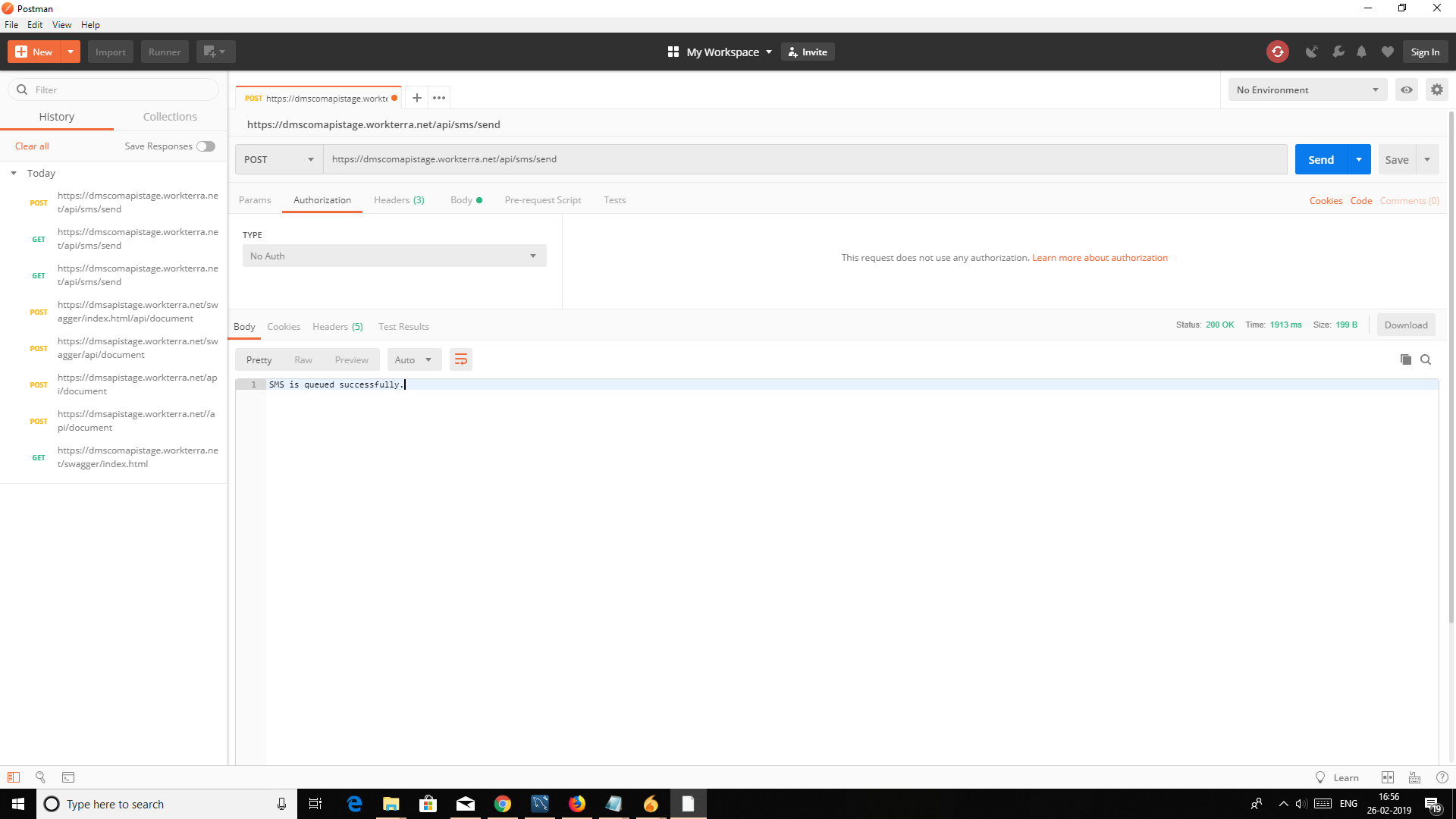Screen dimensions: 1456x819
Task: Open the File menu
Action: coord(11,24)
